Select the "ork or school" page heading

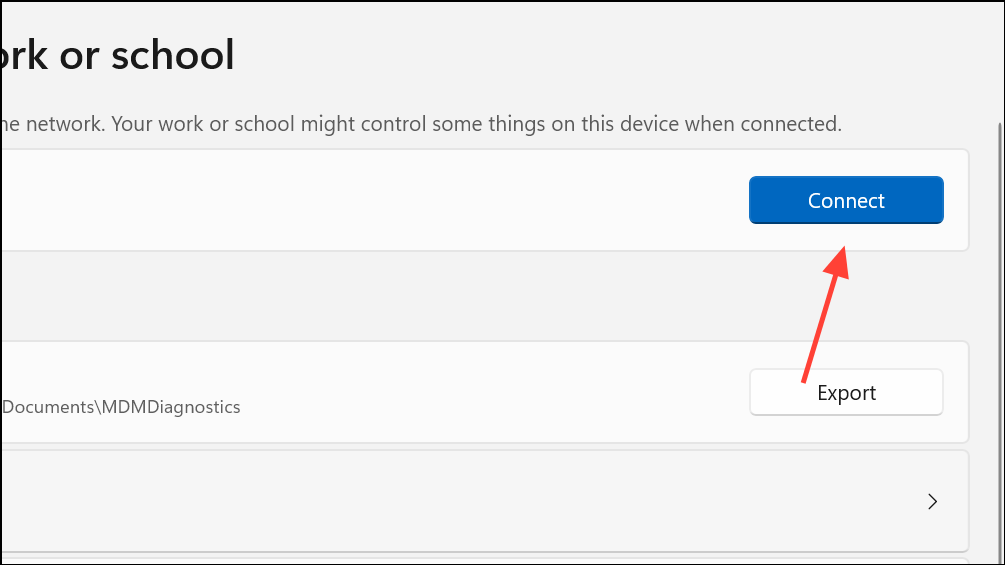(117, 55)
